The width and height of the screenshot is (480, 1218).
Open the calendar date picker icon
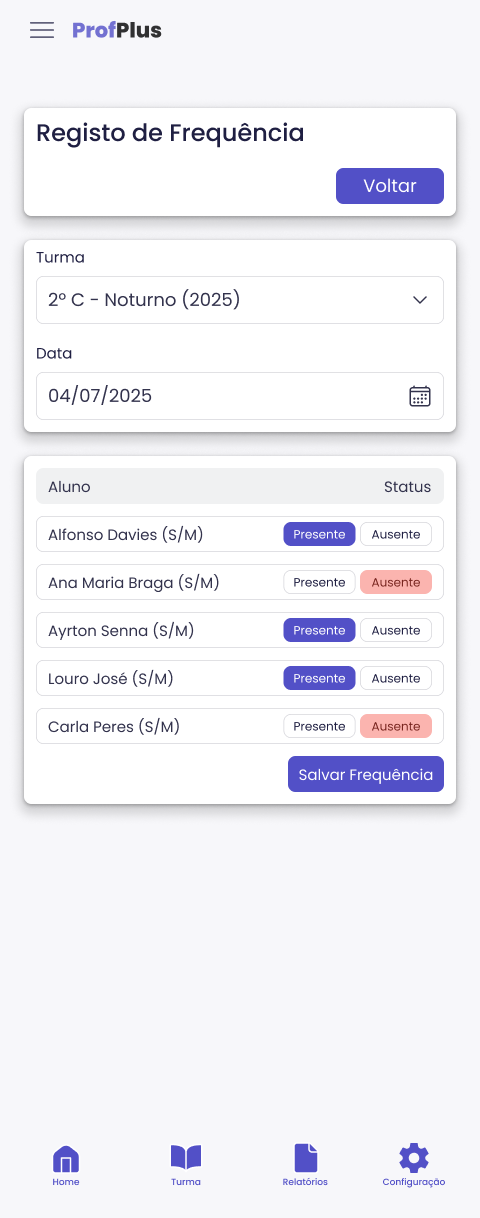click(420, 396)
